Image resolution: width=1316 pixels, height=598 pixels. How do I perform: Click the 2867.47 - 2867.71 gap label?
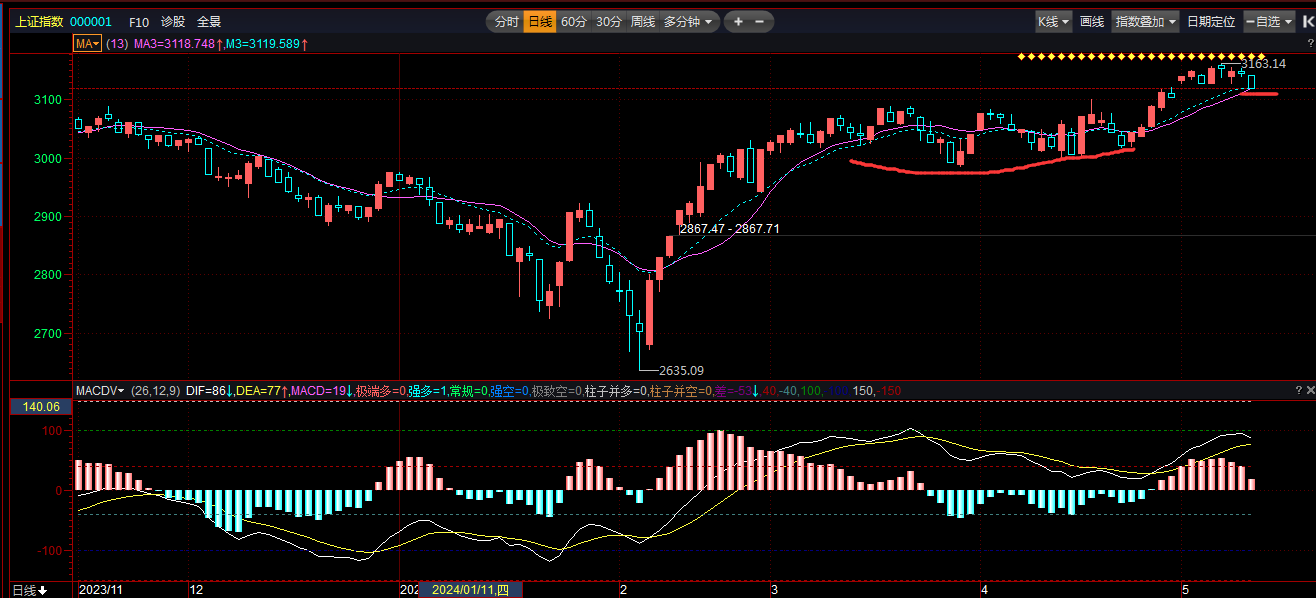(730, 229)
